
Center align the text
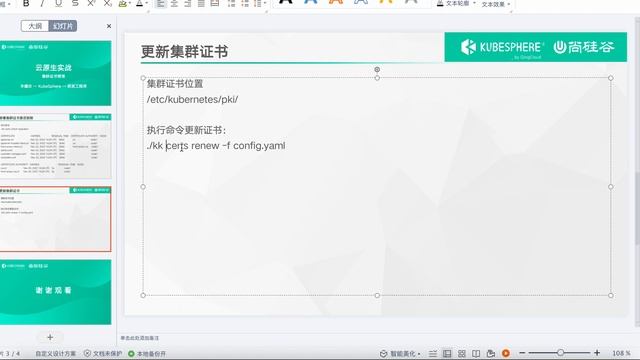[174, 4]
